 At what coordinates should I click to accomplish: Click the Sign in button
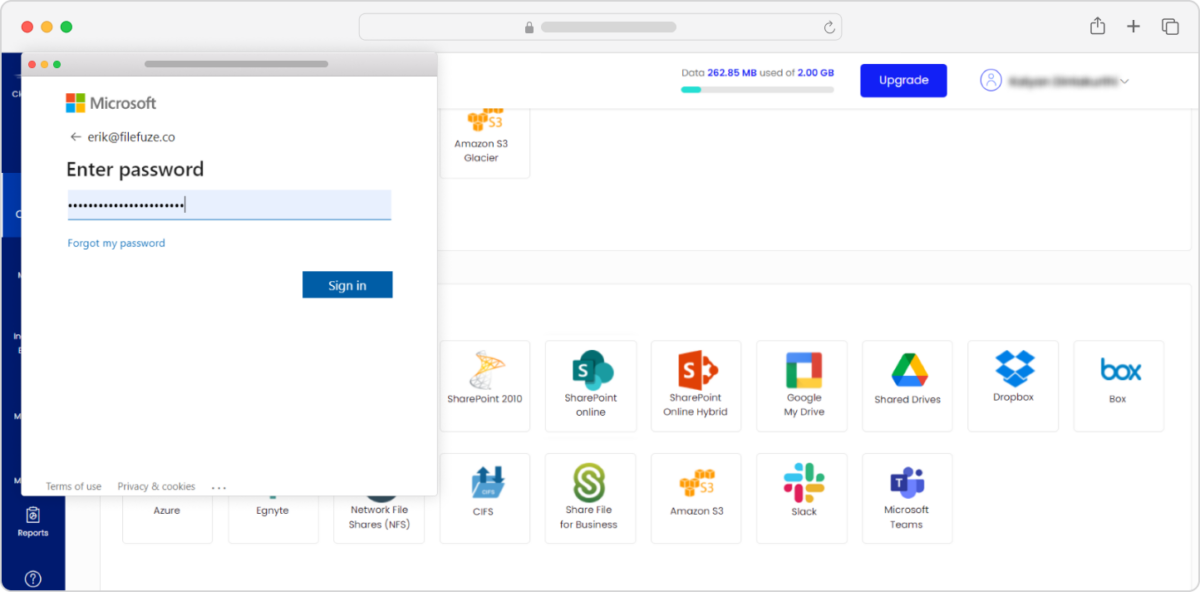click(x=347, y=284)
